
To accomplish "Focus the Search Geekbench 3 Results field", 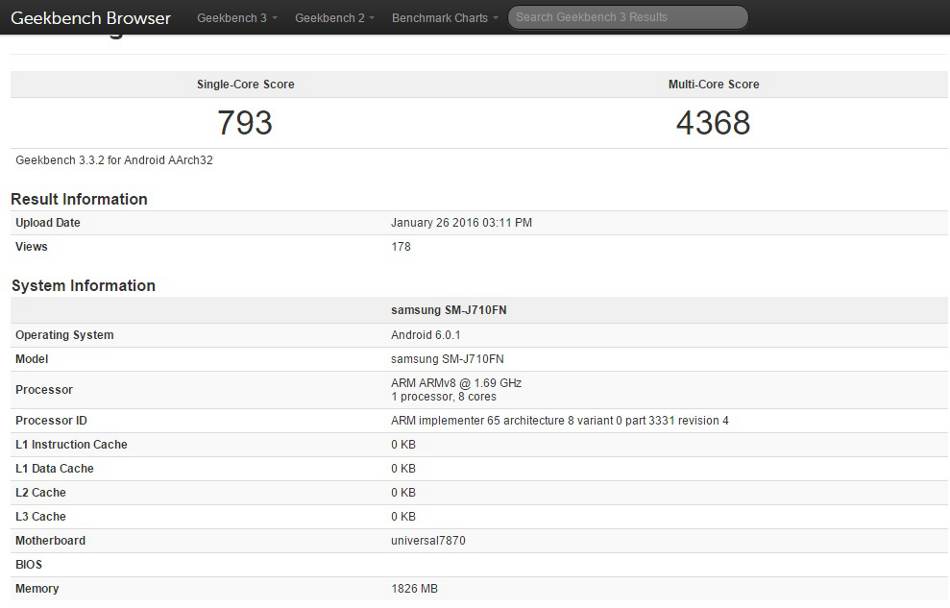I will [628, 18].
